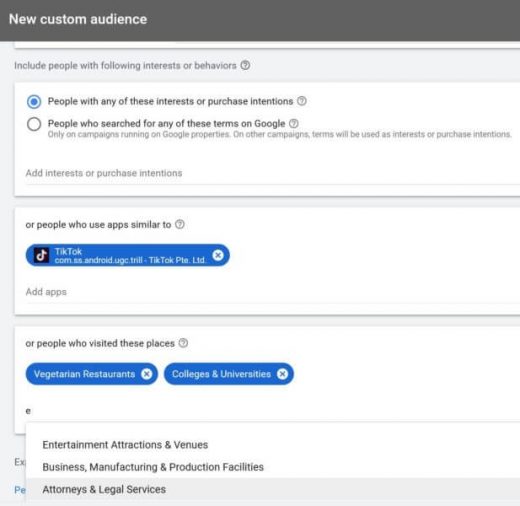Focus the Add interests or purchase intentions field
Viewport: 520px width, 506px height.
(x=273, y=173)
